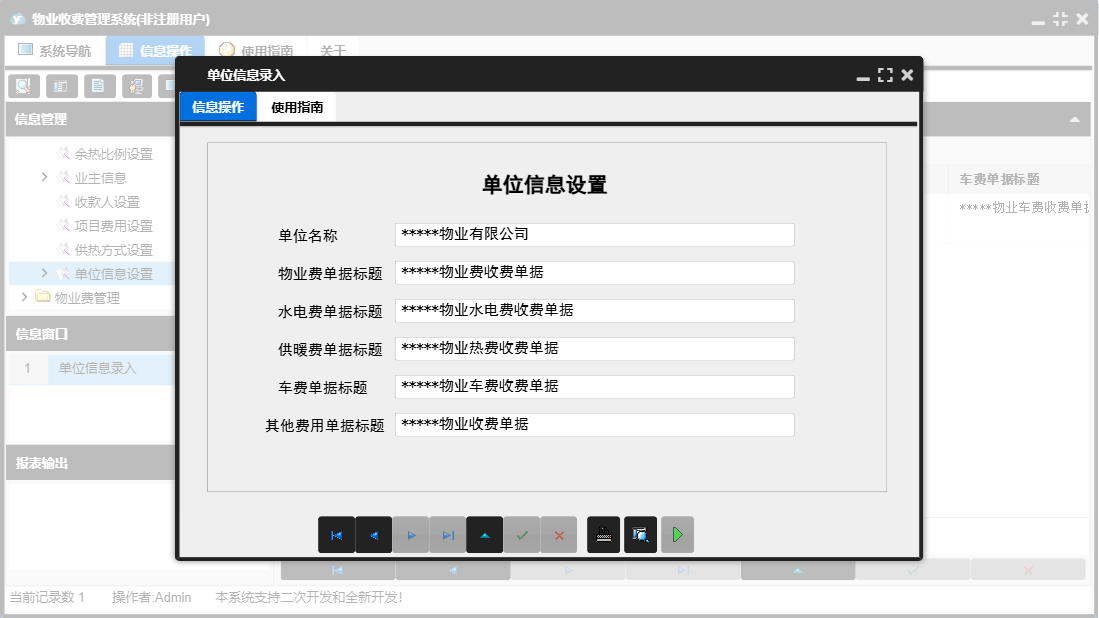
Task: Click the 其他费用单据标题 input field
Action: [x=594, y=425]
